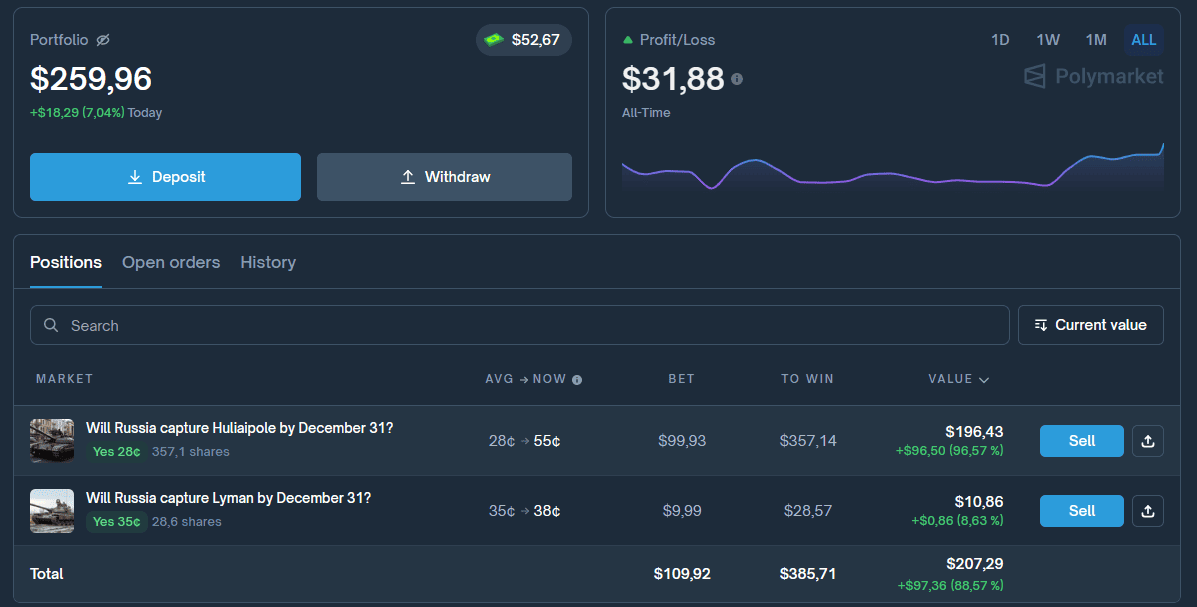Click the cash balance $52,67 badge
Screen dimensions: 1197x607
click(x=523, y=40)
